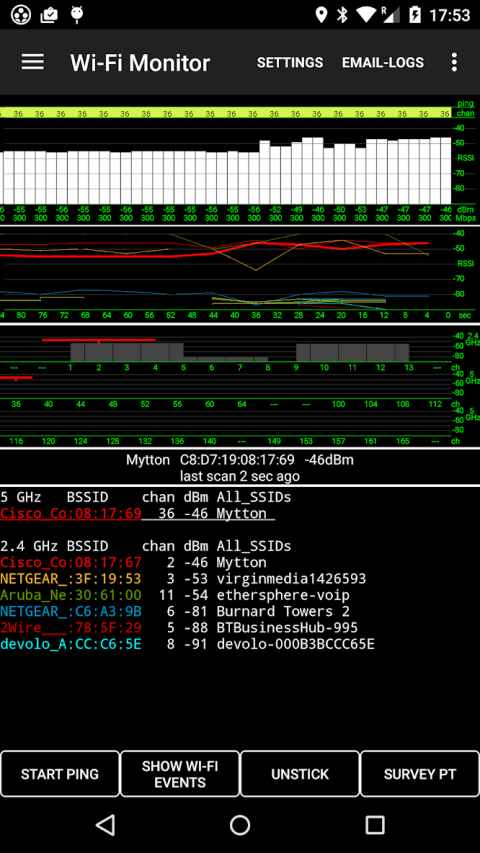Tap the battery charging status icon
Image resolution: width=480 pixels, height=853 pixels.
coord(415,15)
